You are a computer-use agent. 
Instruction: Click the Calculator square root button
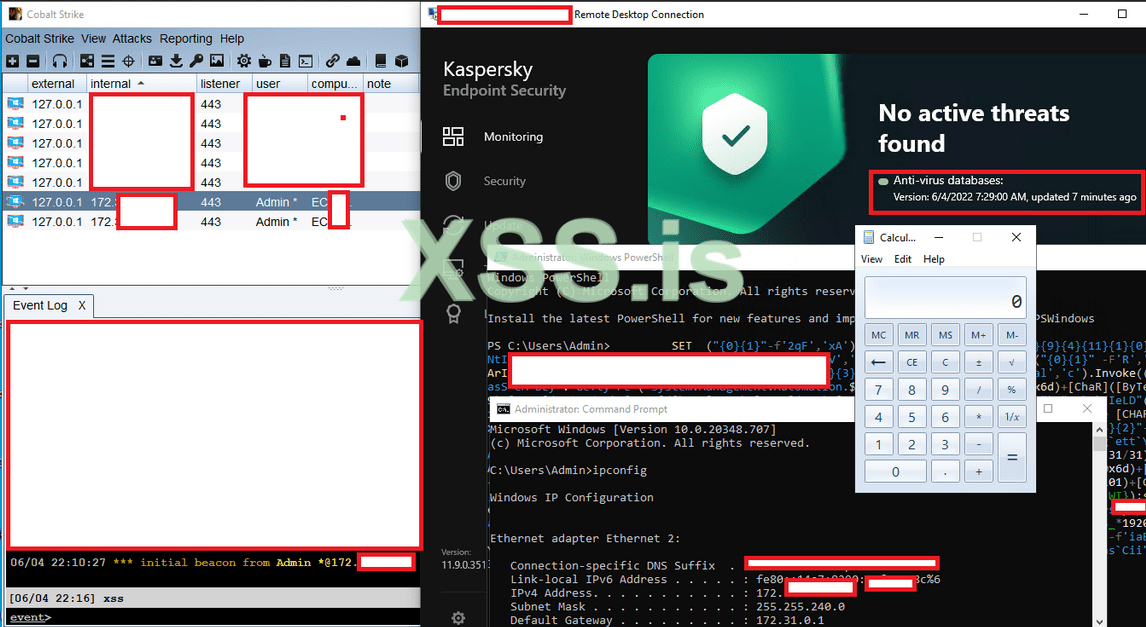(x=1012, y=362)
